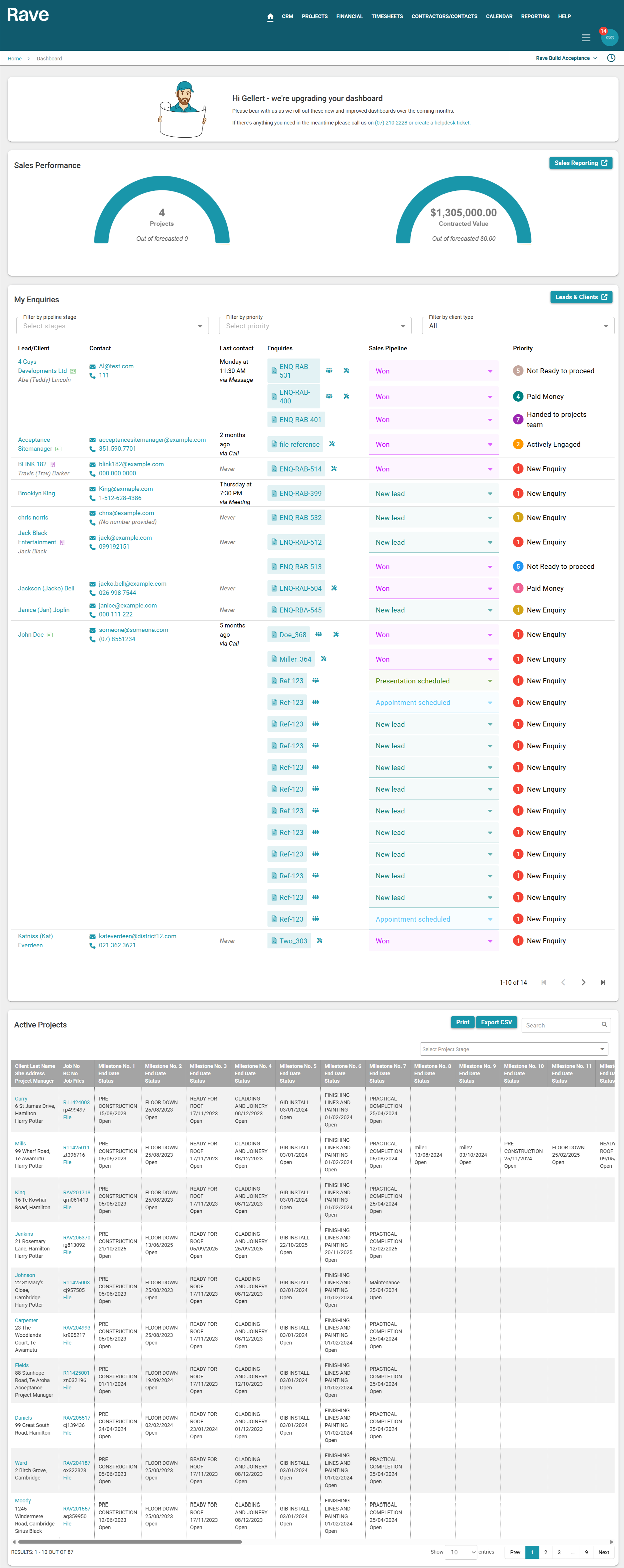Open the (07) 210 2228 phone link
Image resolution: width=624 pixels, height=1568 pixels.
(391, 123)
